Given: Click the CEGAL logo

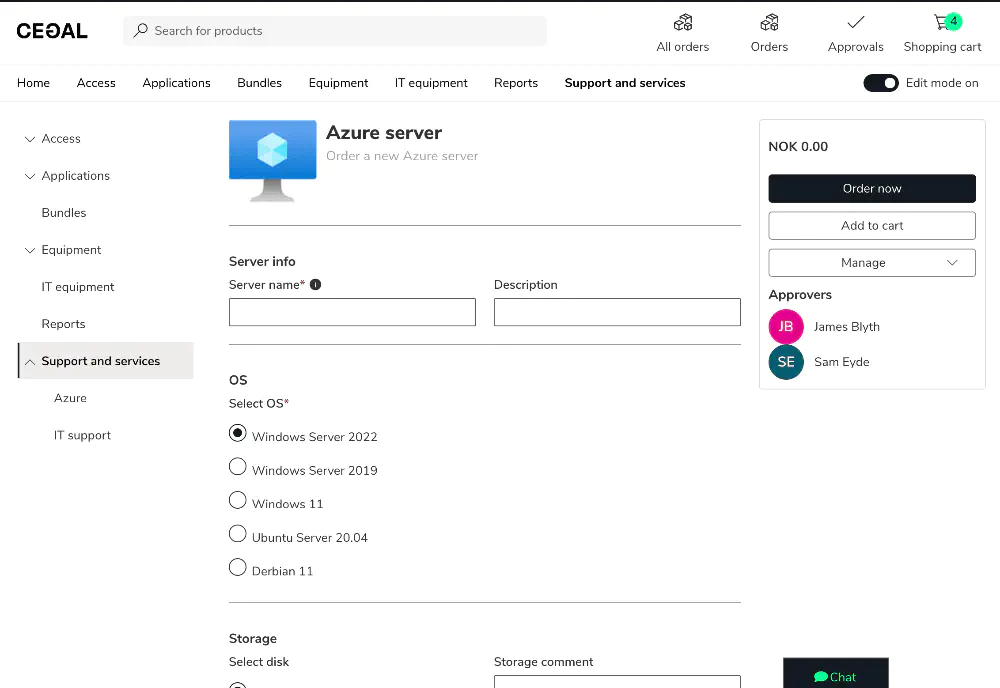Looking at the screenshot, I should [x=52, y=31].
